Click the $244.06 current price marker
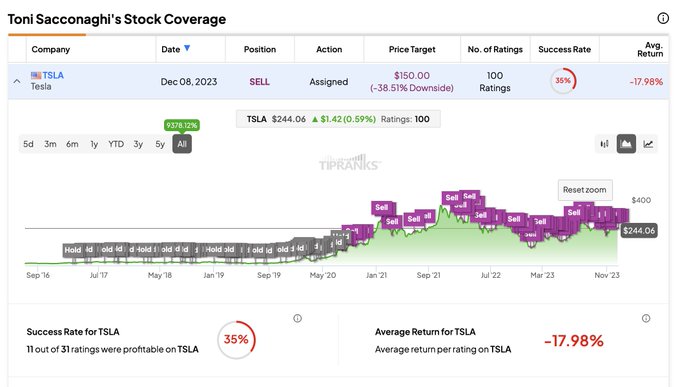The height and width of the screenshot is (387, 680). [x=639, y=231]
